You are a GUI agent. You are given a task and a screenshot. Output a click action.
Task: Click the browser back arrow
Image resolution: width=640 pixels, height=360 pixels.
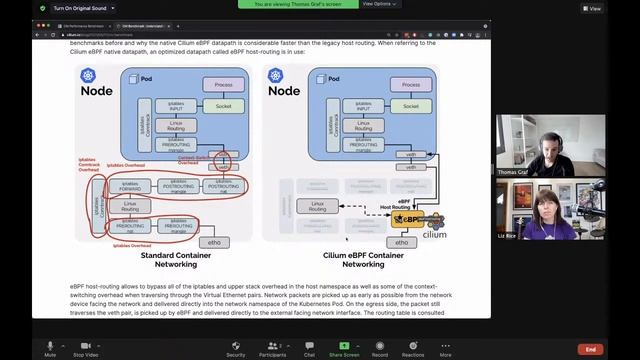(38, 35)
